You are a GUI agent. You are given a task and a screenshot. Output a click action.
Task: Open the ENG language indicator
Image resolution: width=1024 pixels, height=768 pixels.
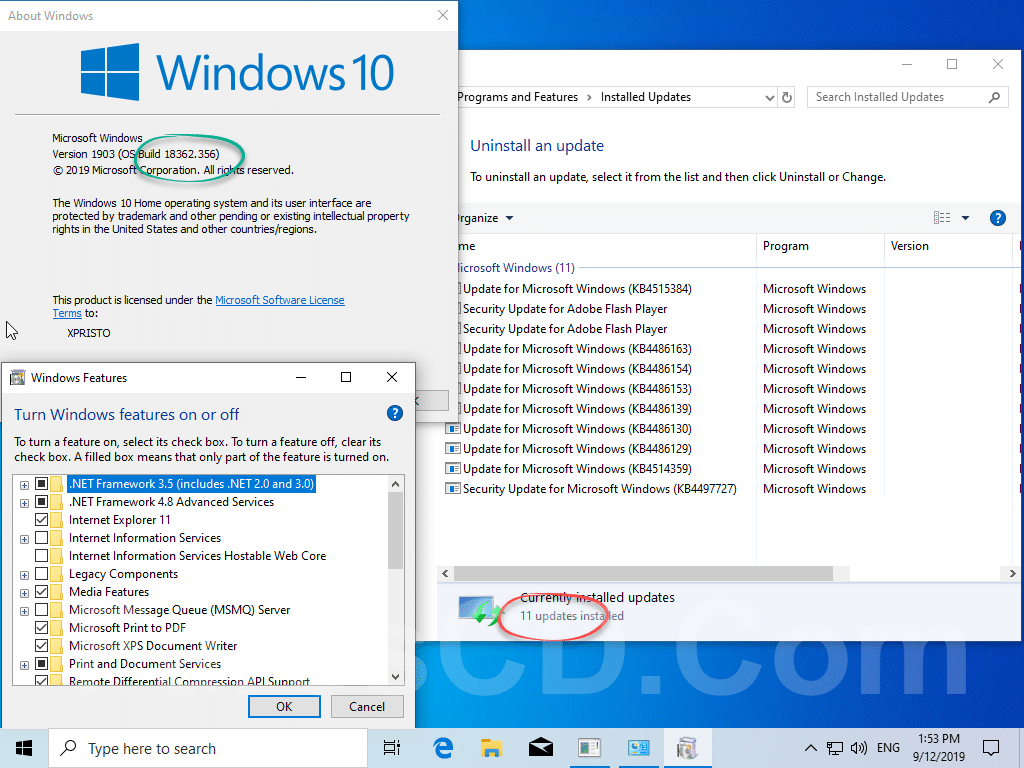point(888,748)
